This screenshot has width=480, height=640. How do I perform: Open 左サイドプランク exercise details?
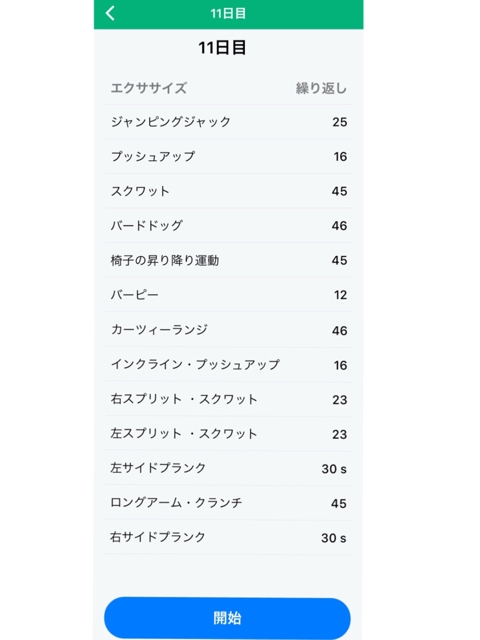(x=229, y=468)
